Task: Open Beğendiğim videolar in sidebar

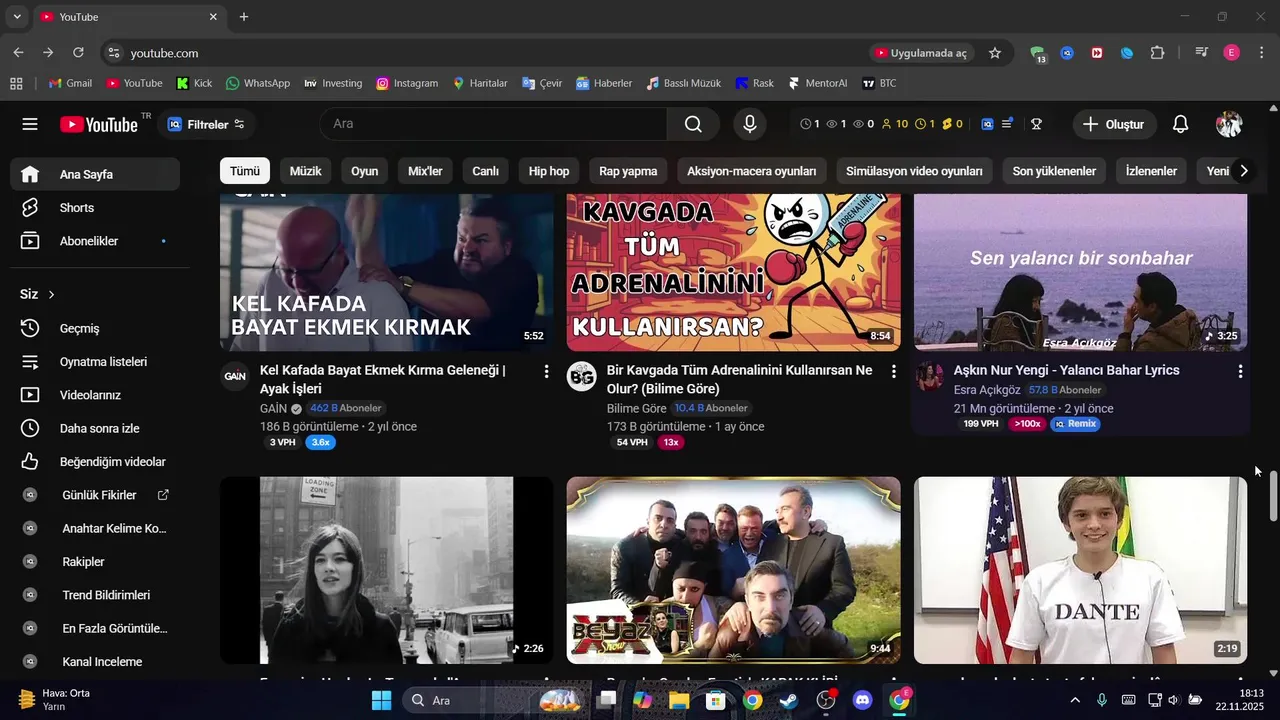Action: 95,462
